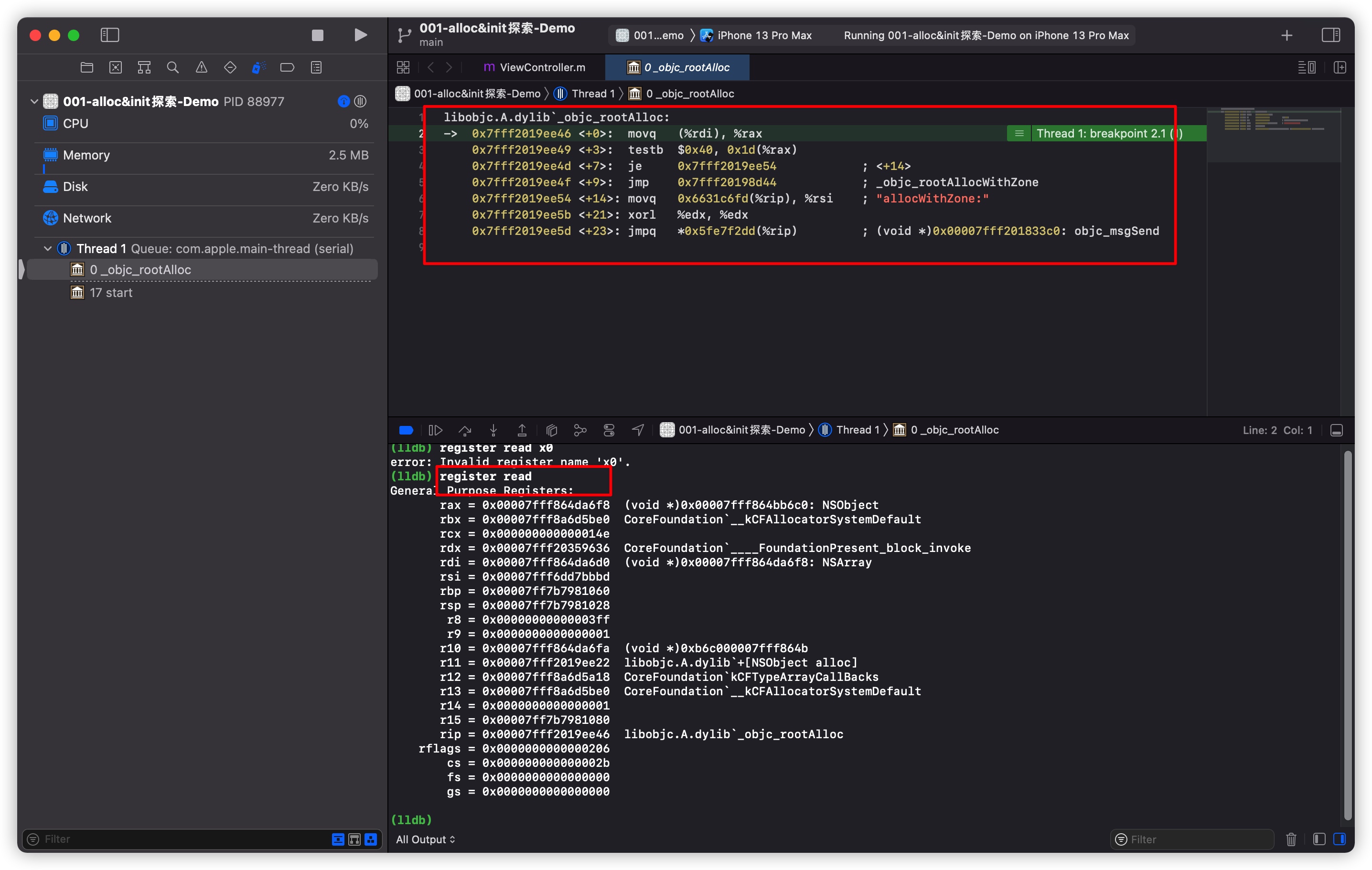Collapse the Thread 1 disclosure triangle

(48, 249)
